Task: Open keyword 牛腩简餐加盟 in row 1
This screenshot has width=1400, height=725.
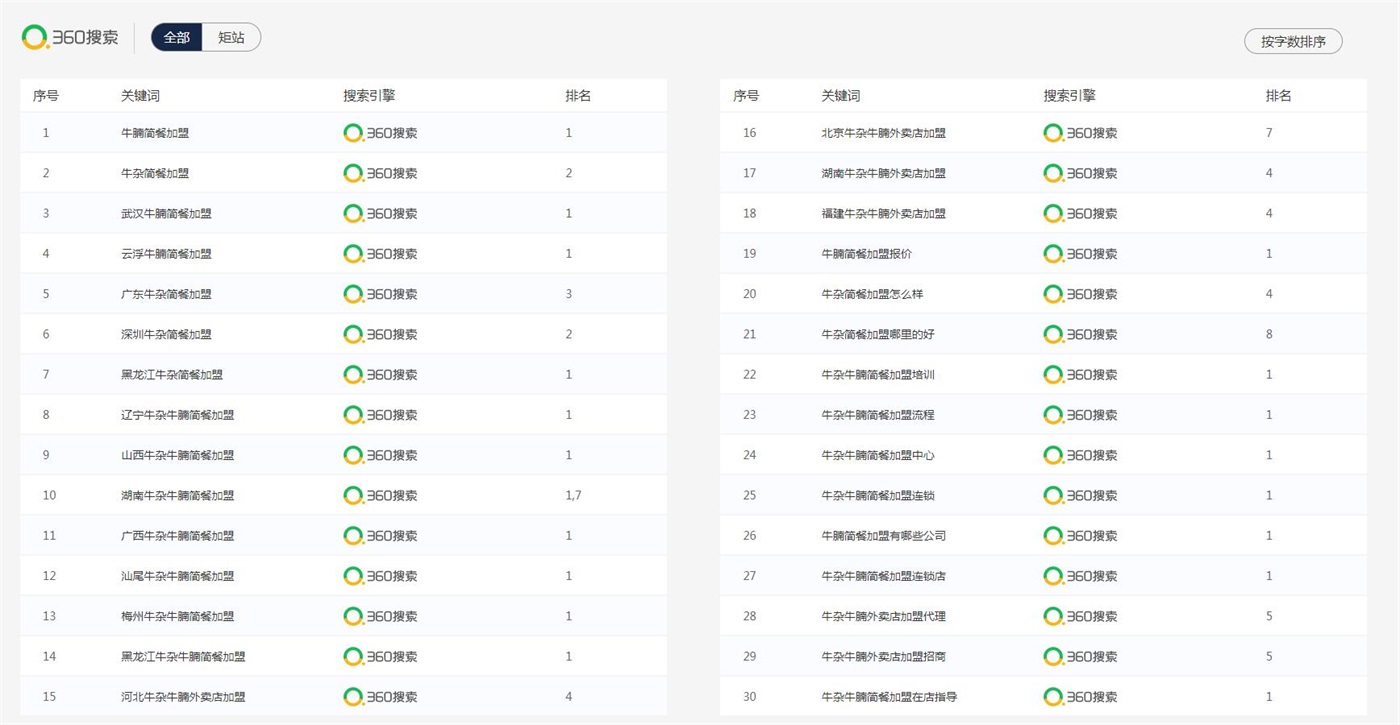Action: 155,133
